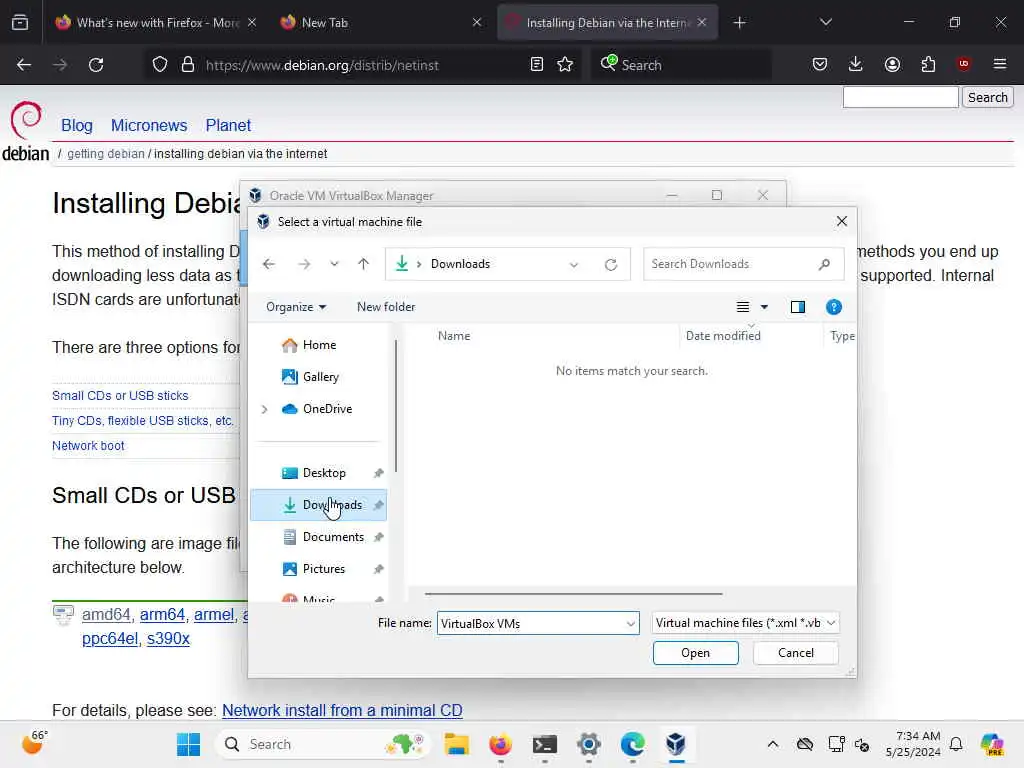This screenshot has width=1024, height=768.
Task: Open the amd64 image link
Action: tap(106, 615)
